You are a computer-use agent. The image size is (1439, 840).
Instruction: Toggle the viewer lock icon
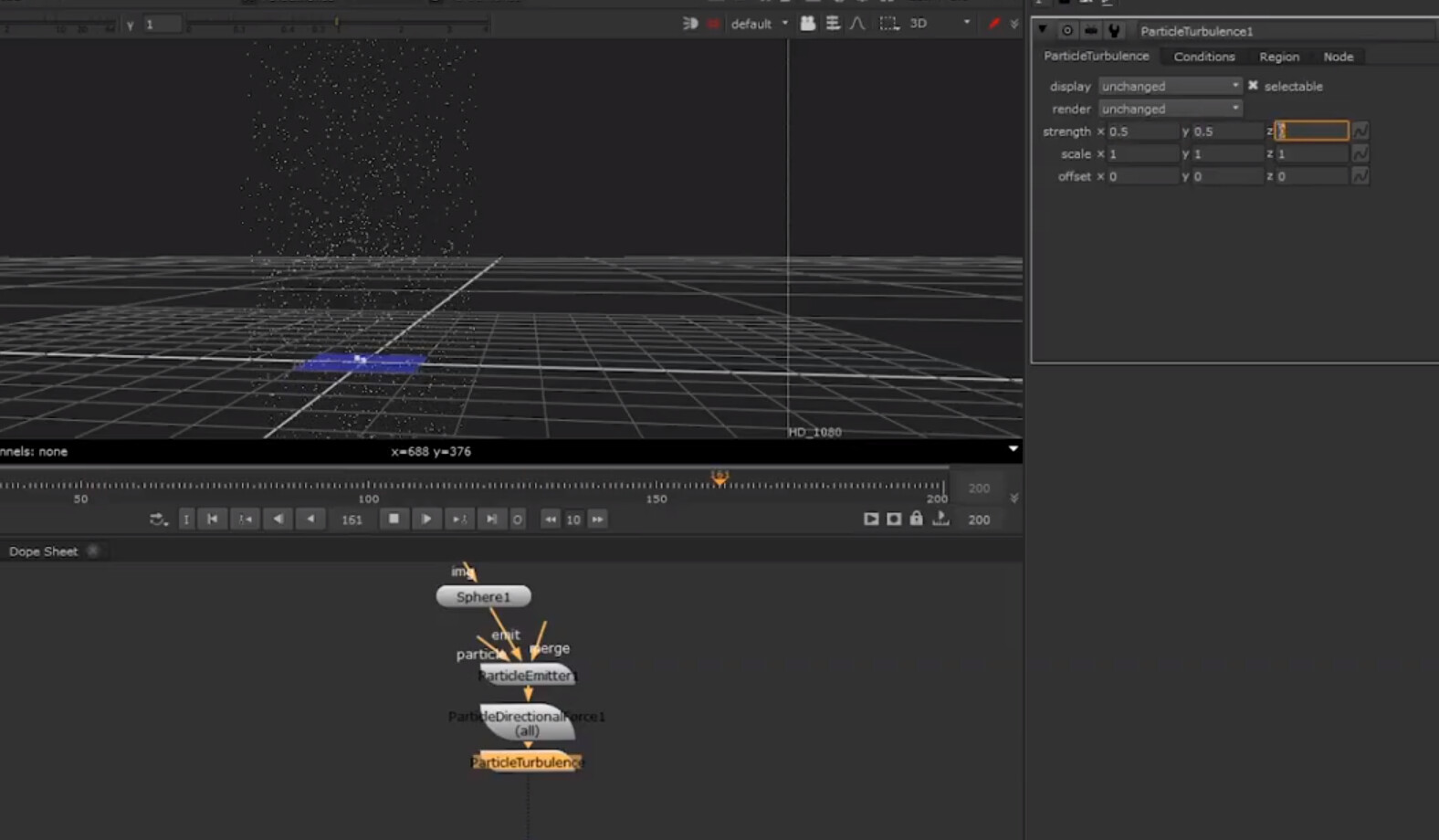pos(916,519)
